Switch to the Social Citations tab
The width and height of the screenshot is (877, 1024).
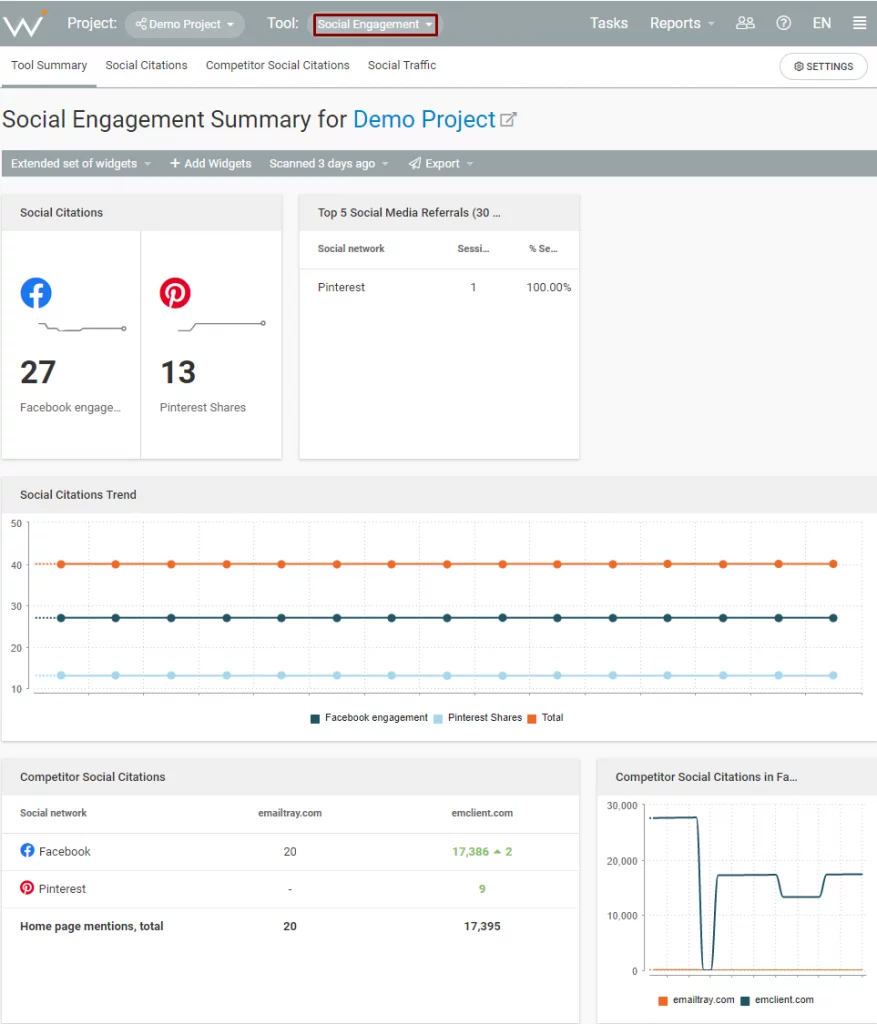[x=146, y=65]
